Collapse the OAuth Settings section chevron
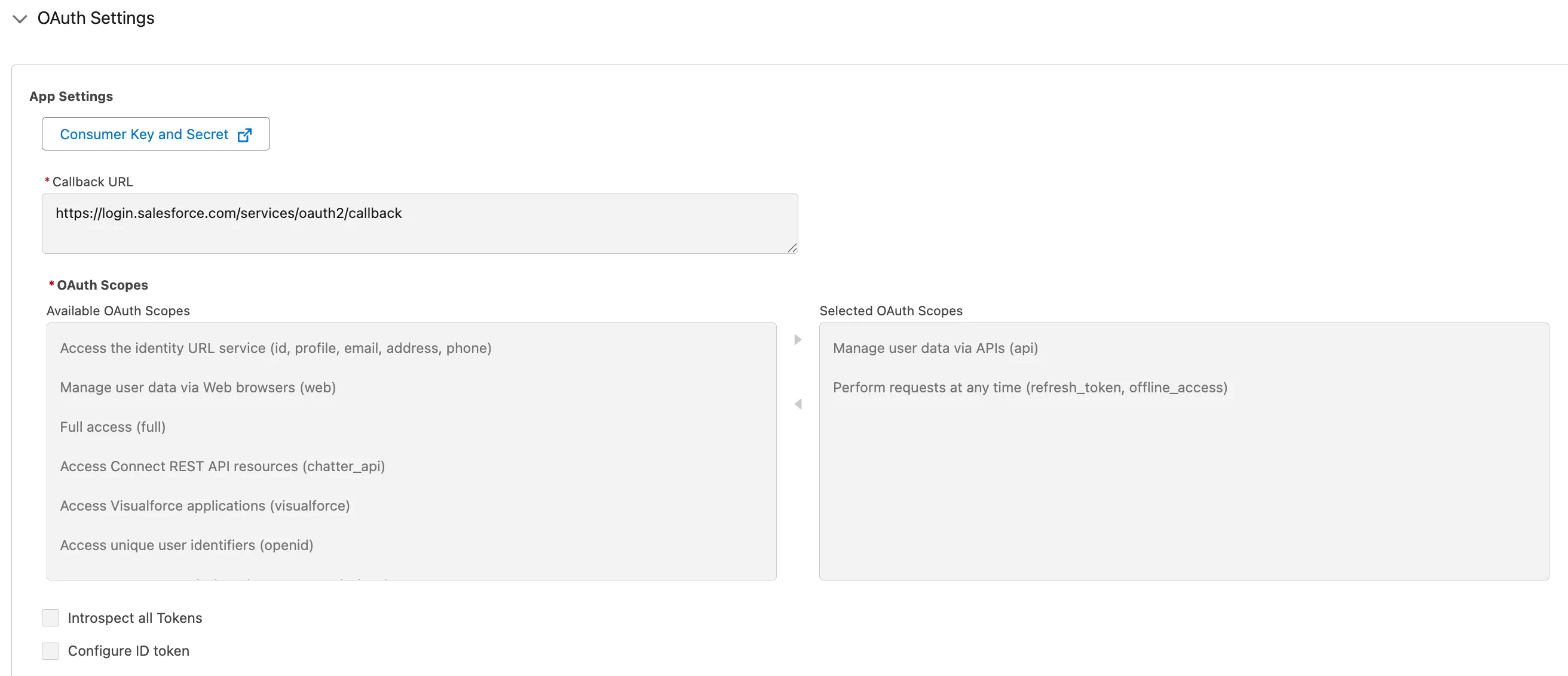The width and height of the screenshot is (1568, 676). click(20, 19)
